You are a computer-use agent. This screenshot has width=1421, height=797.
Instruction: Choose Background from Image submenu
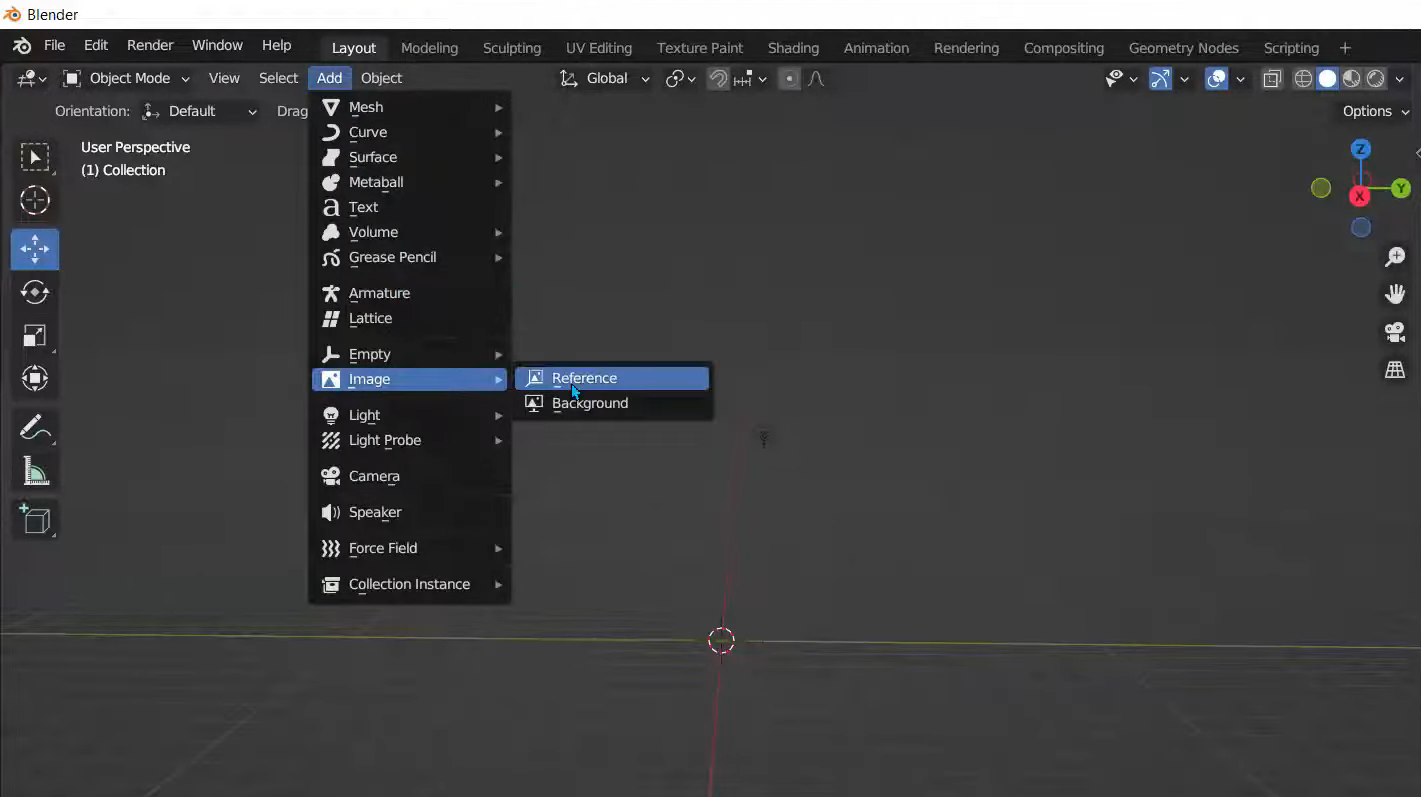(612, 403)
